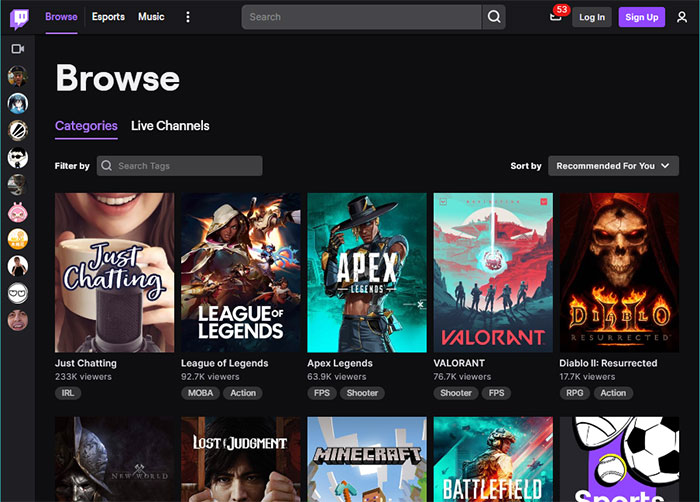Open the white glasses-face sidebar channel avatar
This screenshot has height=502, width=700.
pos(18,293)
